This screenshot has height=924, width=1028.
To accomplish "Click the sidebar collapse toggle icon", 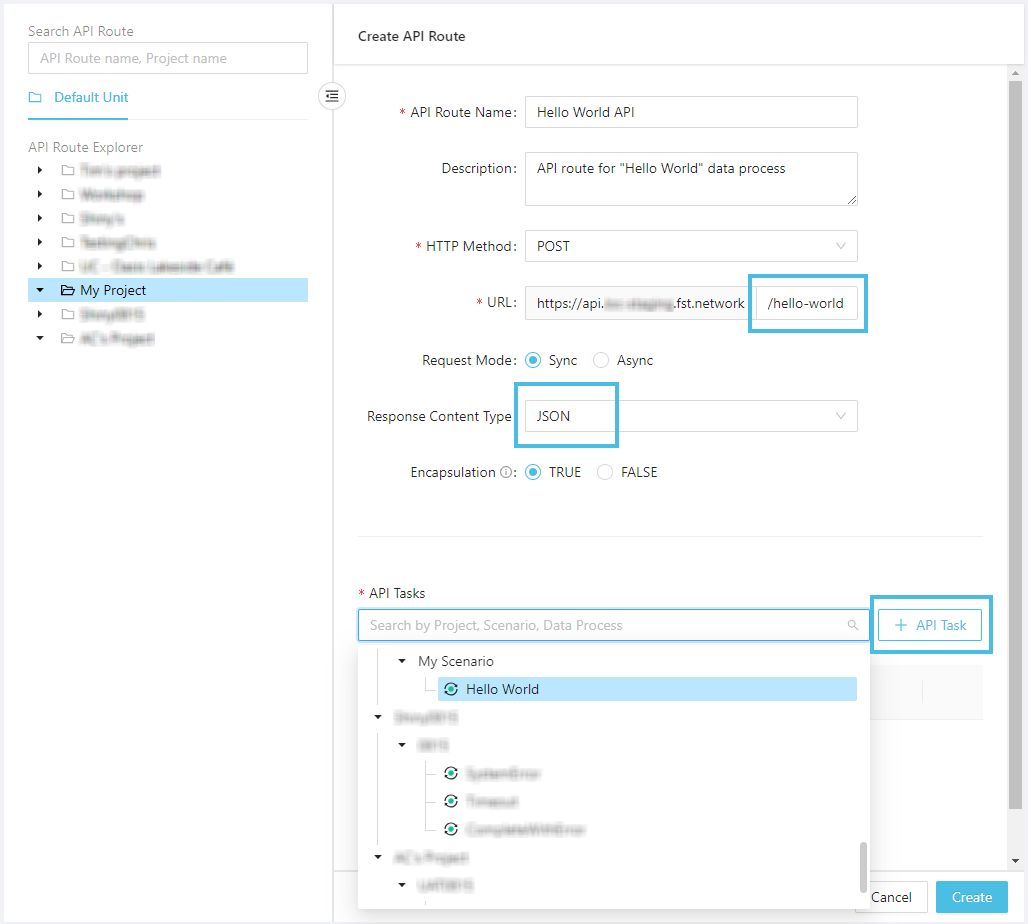I will [332, 96].
